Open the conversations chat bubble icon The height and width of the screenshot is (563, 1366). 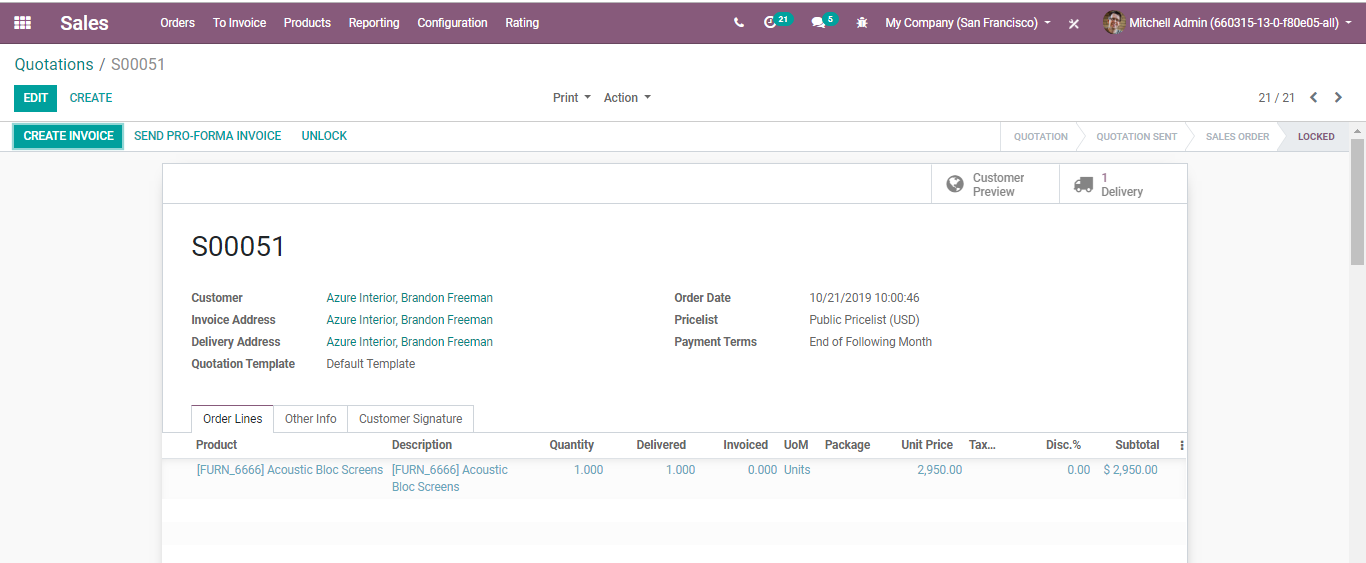pos(818,23)
